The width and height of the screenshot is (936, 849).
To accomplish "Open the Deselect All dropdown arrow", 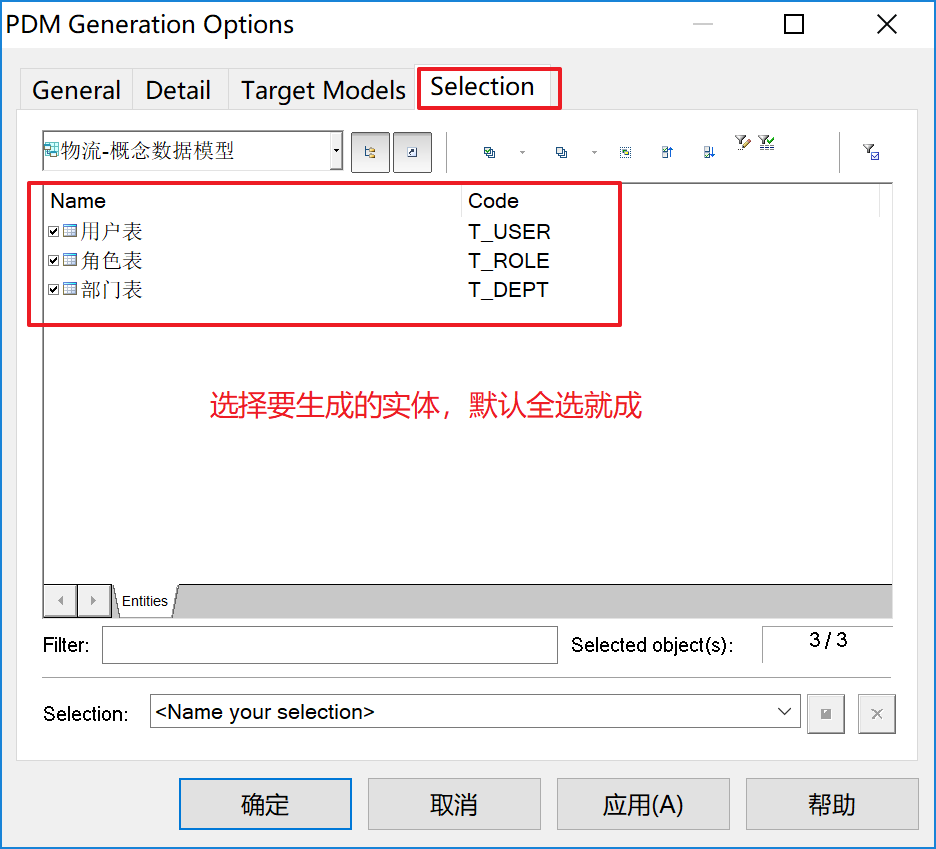I will (594, 152).
